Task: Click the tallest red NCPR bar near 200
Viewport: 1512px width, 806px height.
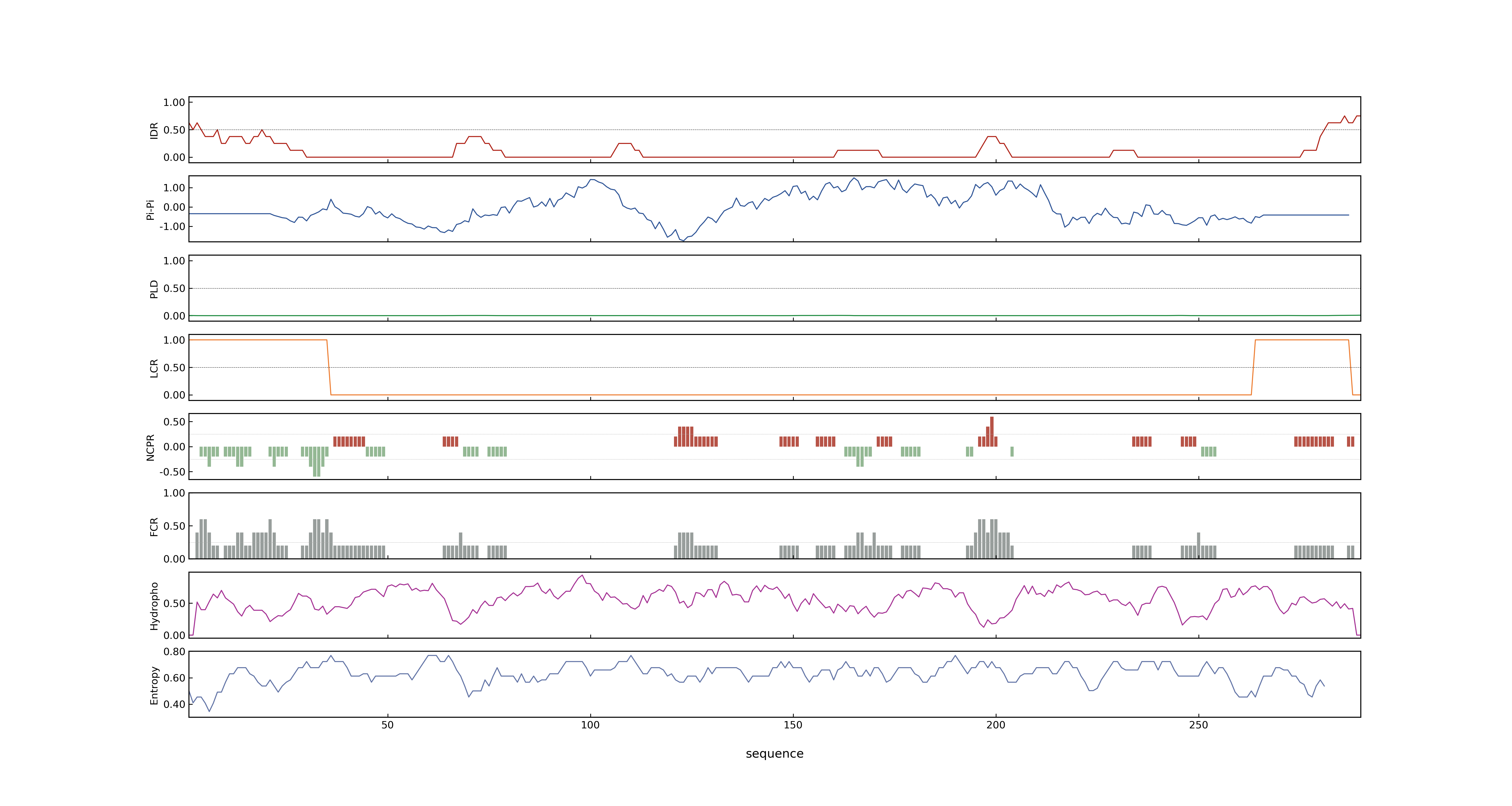Action: 991,431
